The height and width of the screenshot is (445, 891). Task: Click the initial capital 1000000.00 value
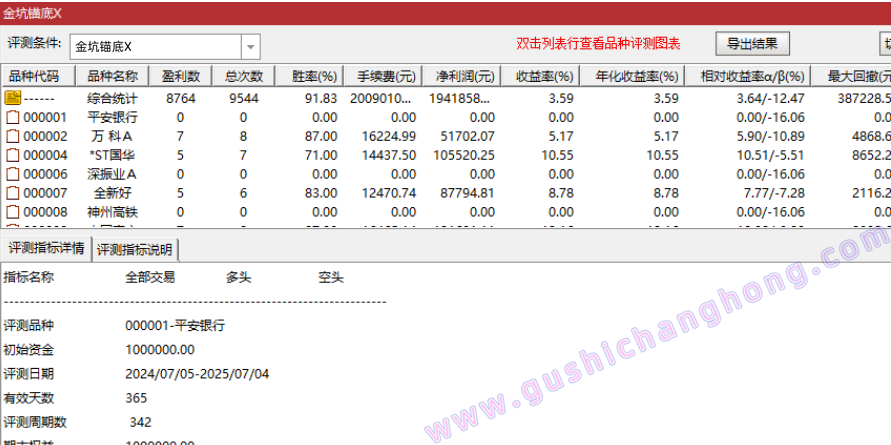(x=160, y=350)
